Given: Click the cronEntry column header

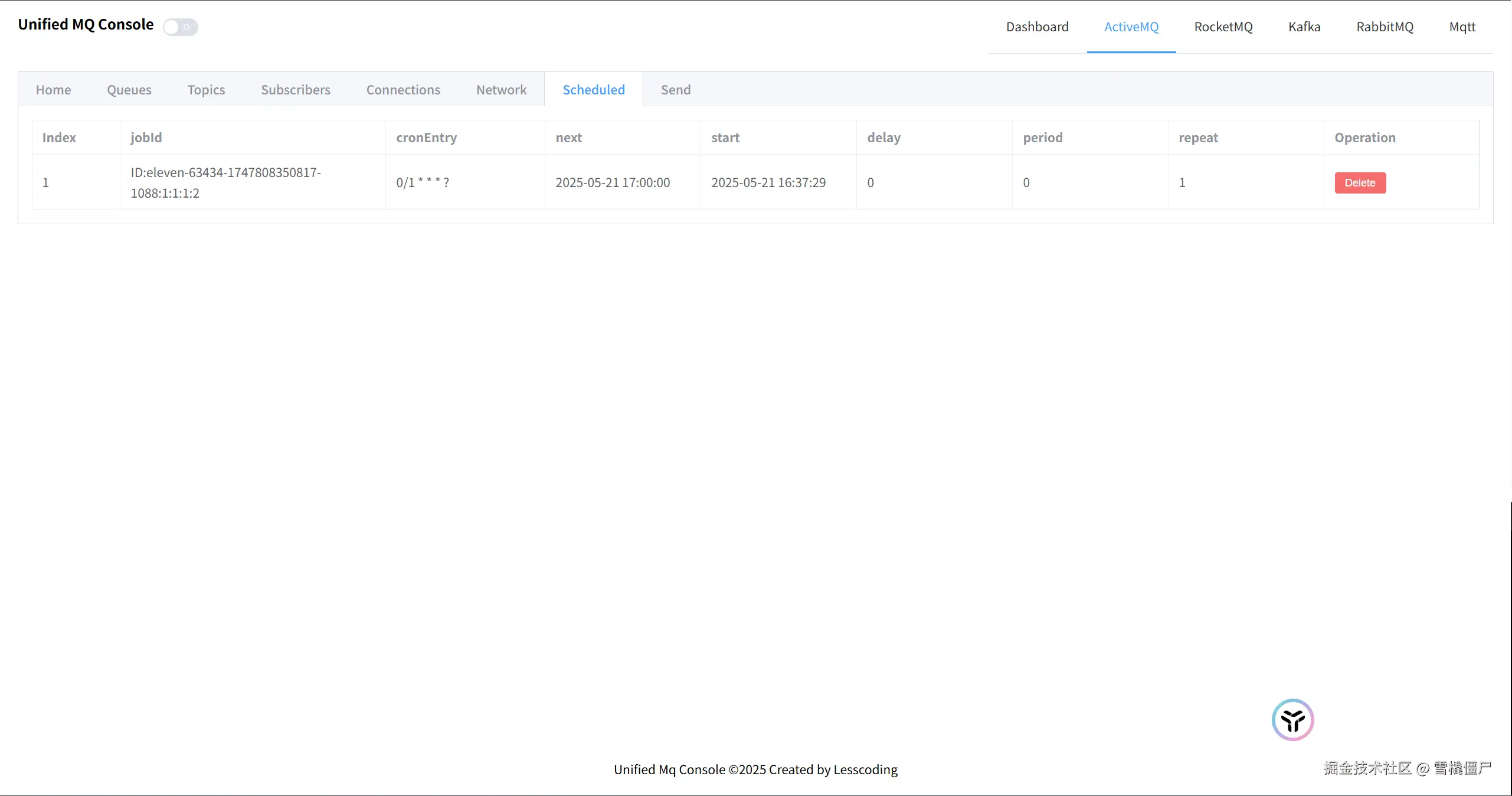Looking at the screenshot, I should pos(426,137).
